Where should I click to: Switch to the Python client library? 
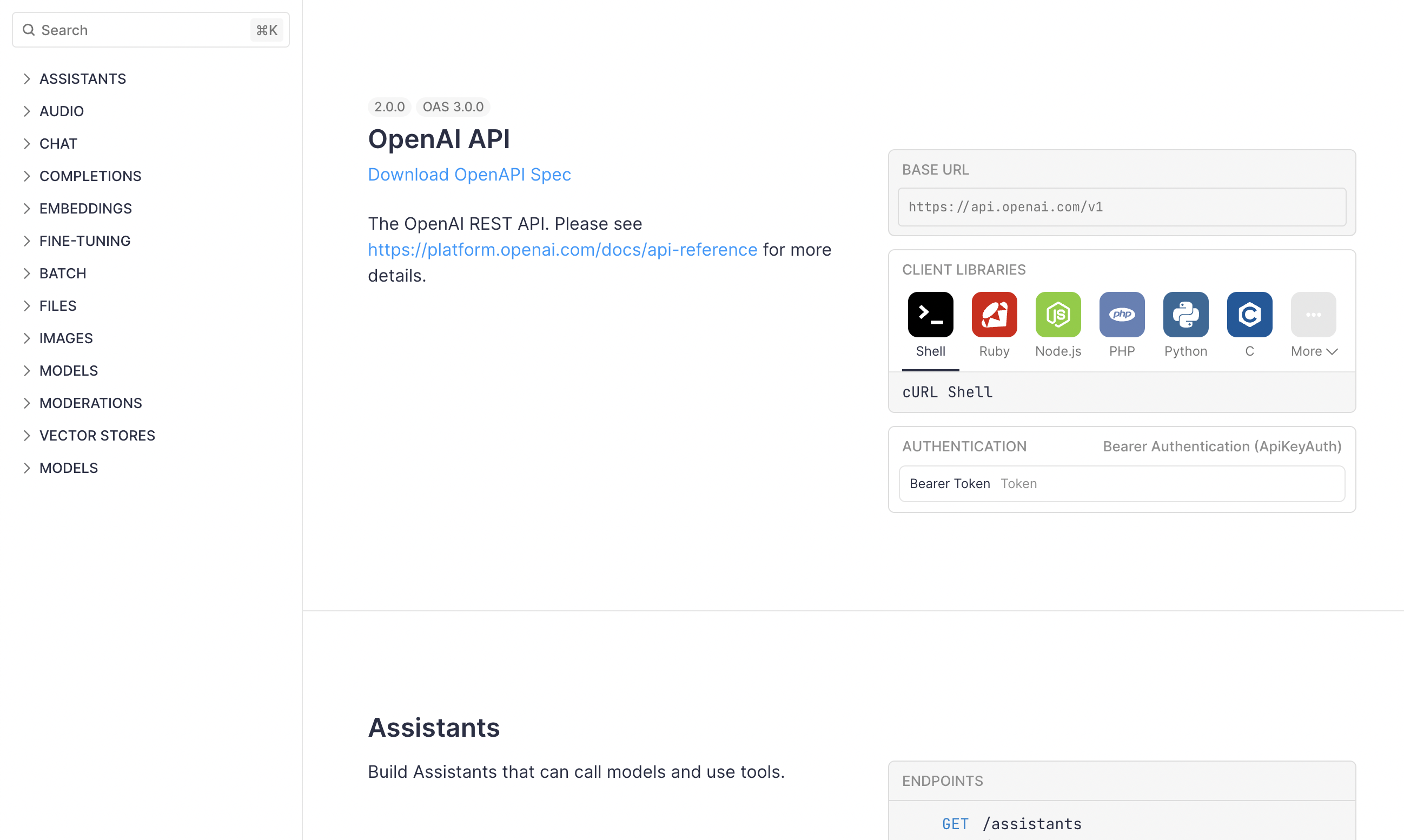coord(1186,315)
